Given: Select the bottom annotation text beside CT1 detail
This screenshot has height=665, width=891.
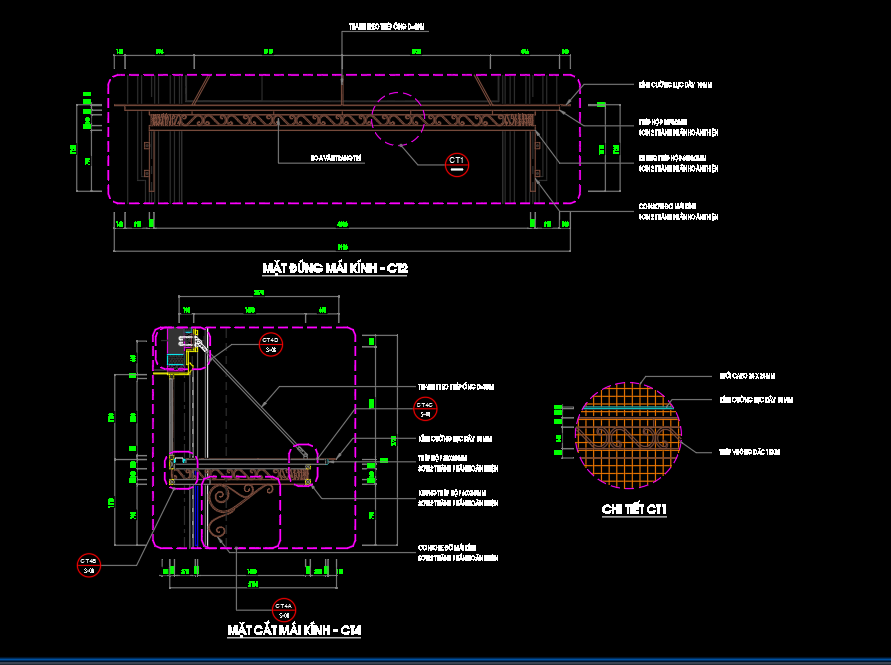Looking at the screenshot, I should click(749, 452).
